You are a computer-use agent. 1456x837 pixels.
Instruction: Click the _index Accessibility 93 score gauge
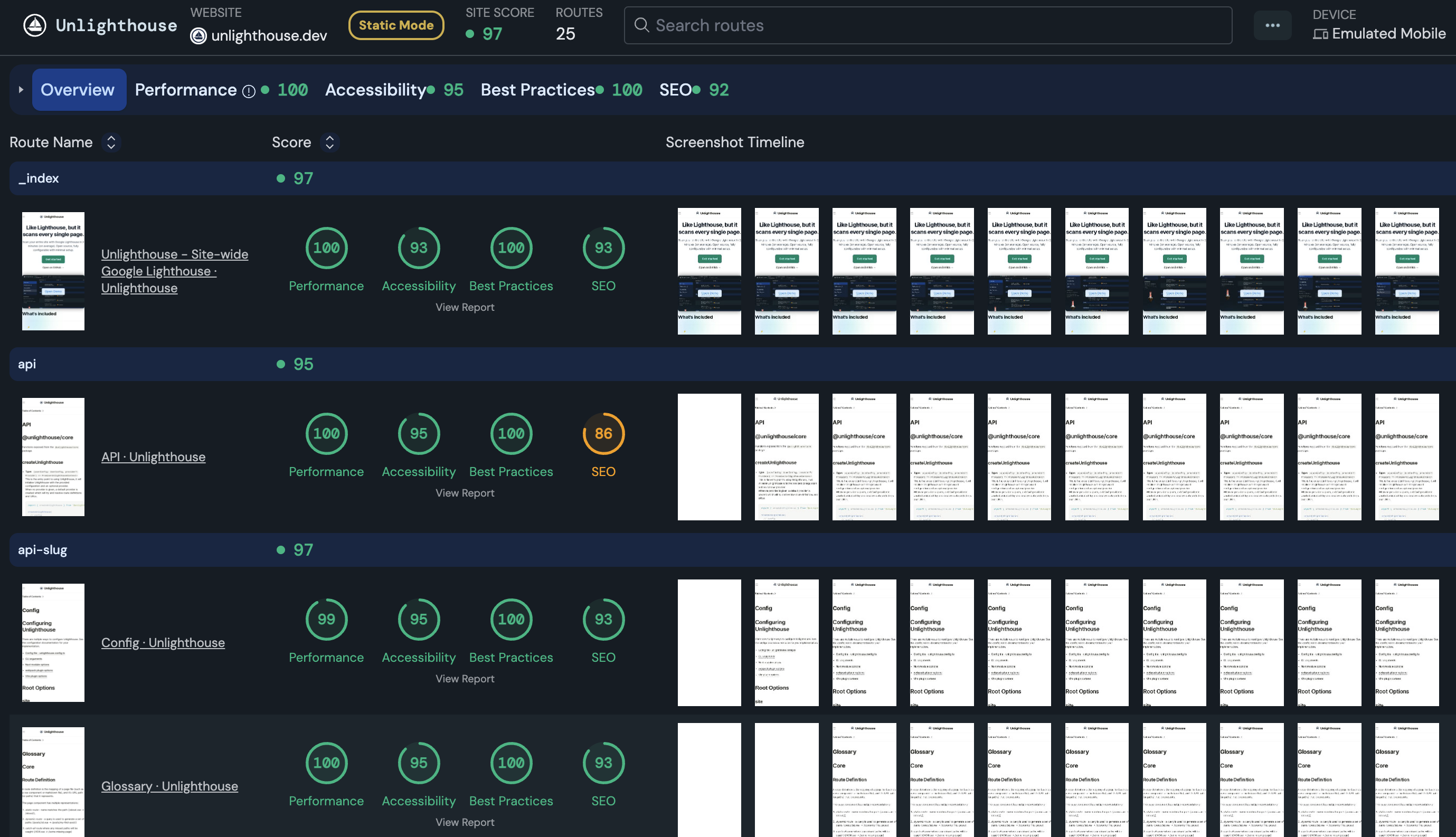419,248
